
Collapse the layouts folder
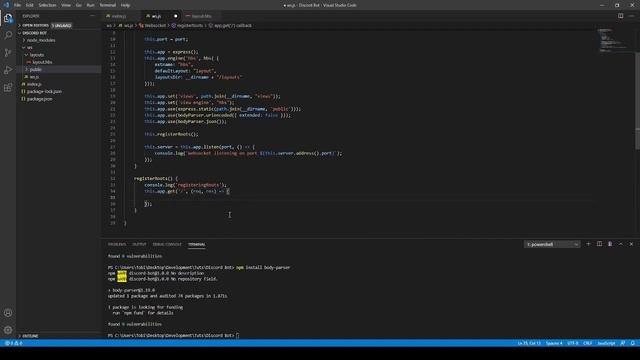[36, 55]
